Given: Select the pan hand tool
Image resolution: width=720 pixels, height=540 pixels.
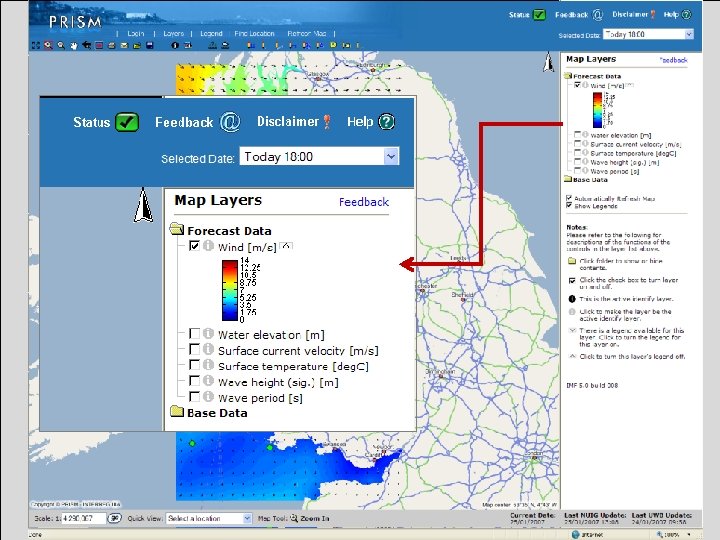Looking at the screenshot, I should pos(74,45).
